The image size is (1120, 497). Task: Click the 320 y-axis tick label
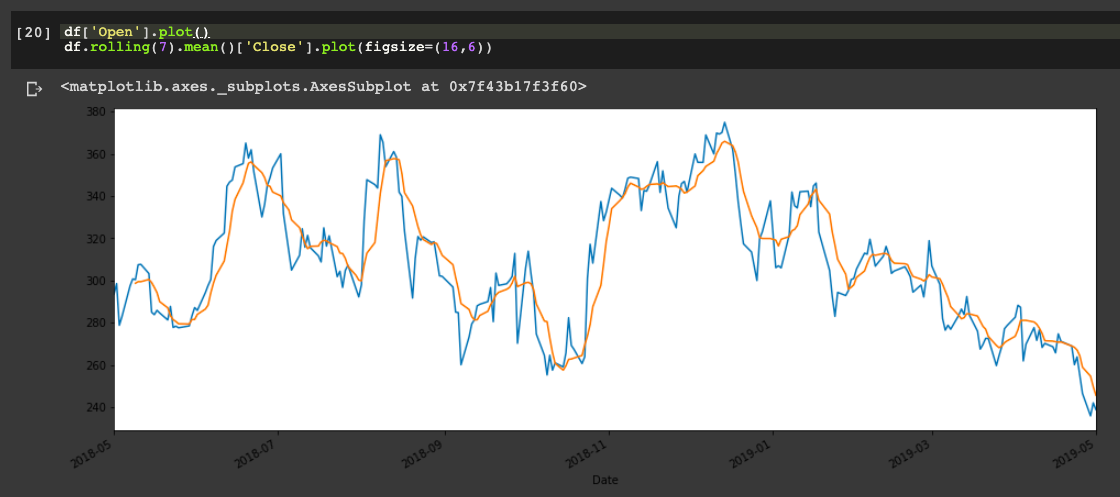[96, 239]
